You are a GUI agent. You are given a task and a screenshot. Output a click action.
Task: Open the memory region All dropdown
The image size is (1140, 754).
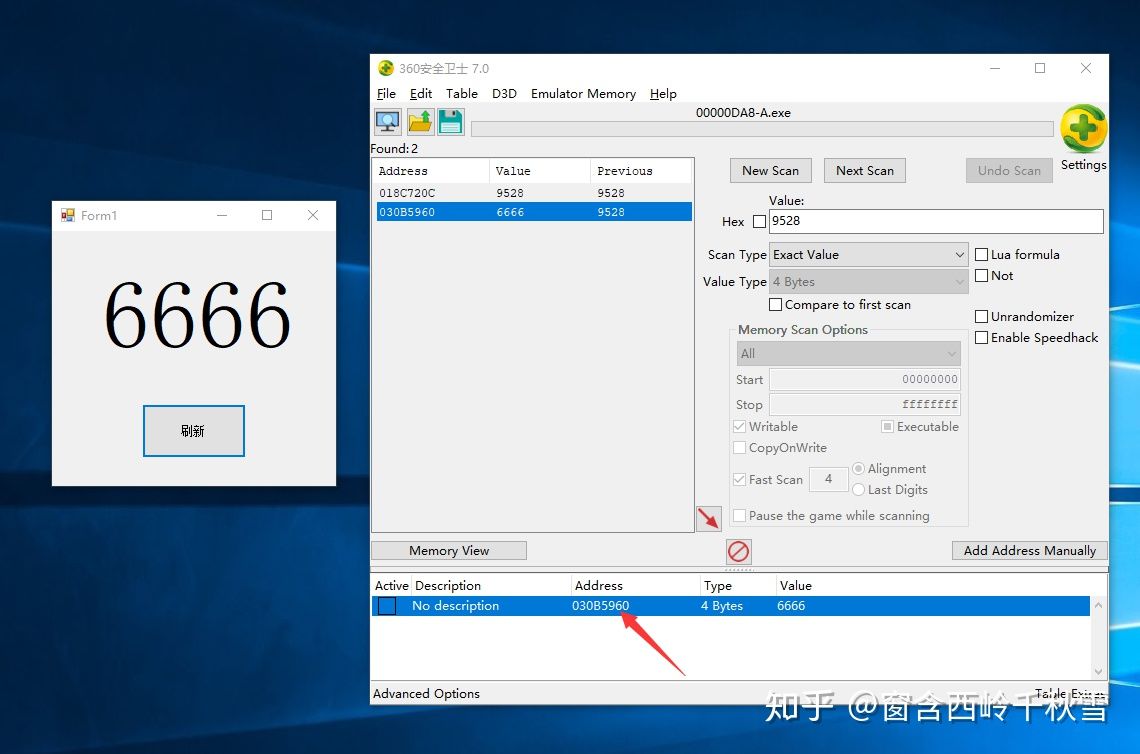[x=848, y=353]
